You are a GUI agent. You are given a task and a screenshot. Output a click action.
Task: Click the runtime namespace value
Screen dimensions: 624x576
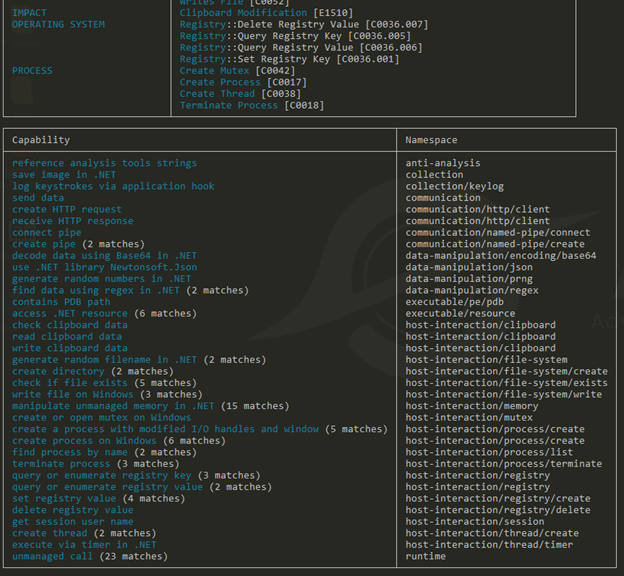click(x=426, y=556)
